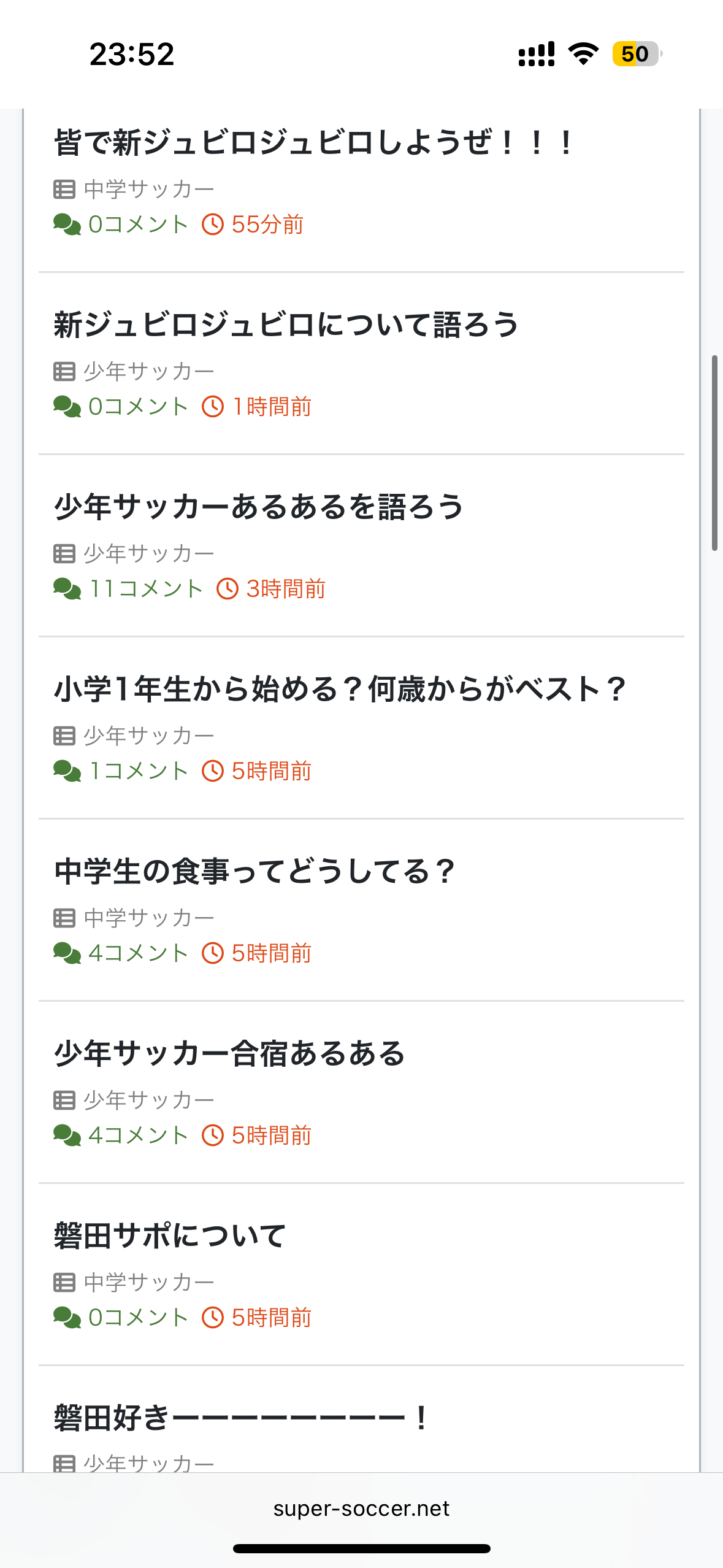Open thread 磐田好きーーーーーーーー！
The image size is (723, 1568).
coord(241,1418)
